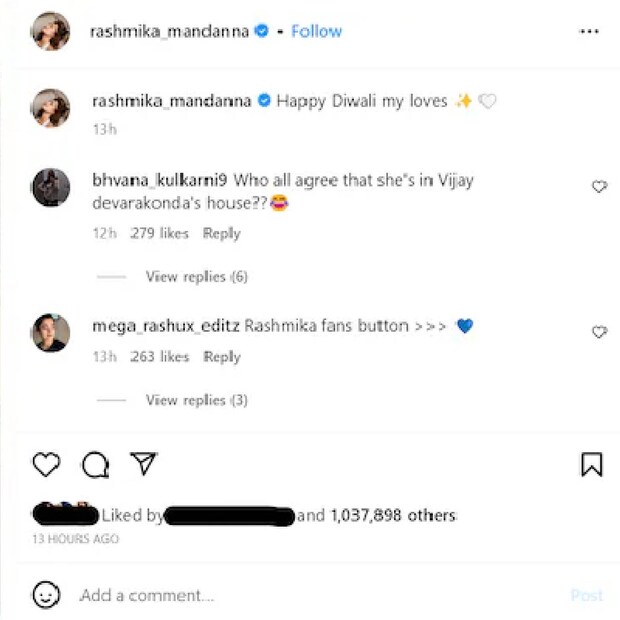Open comments with the speech bubble icon
The image size is (620, 620).
click(x=95, y=464)
